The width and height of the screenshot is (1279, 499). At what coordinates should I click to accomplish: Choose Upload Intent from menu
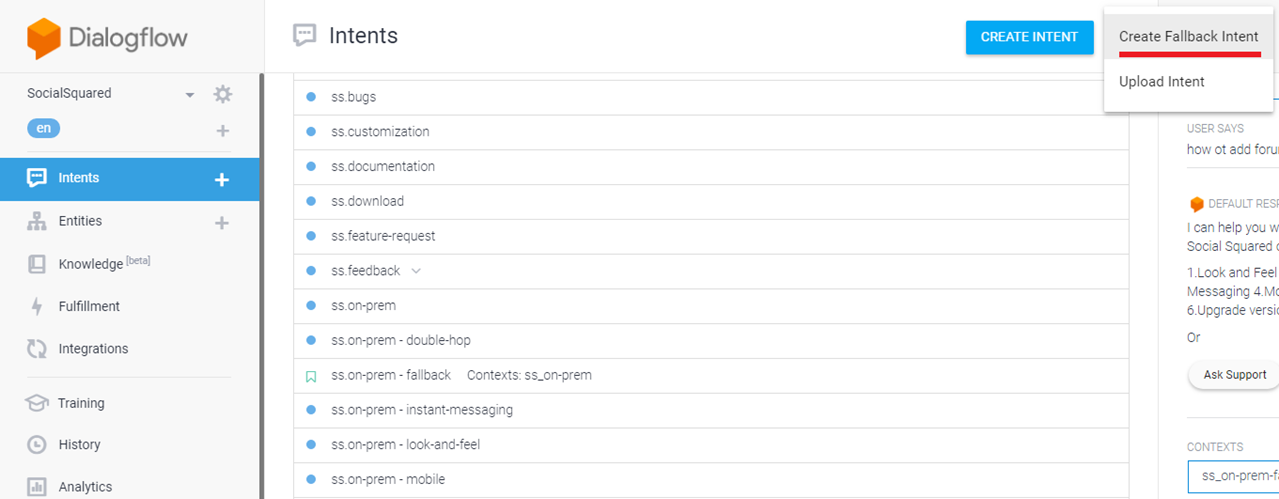click(x=1161, y=82)
